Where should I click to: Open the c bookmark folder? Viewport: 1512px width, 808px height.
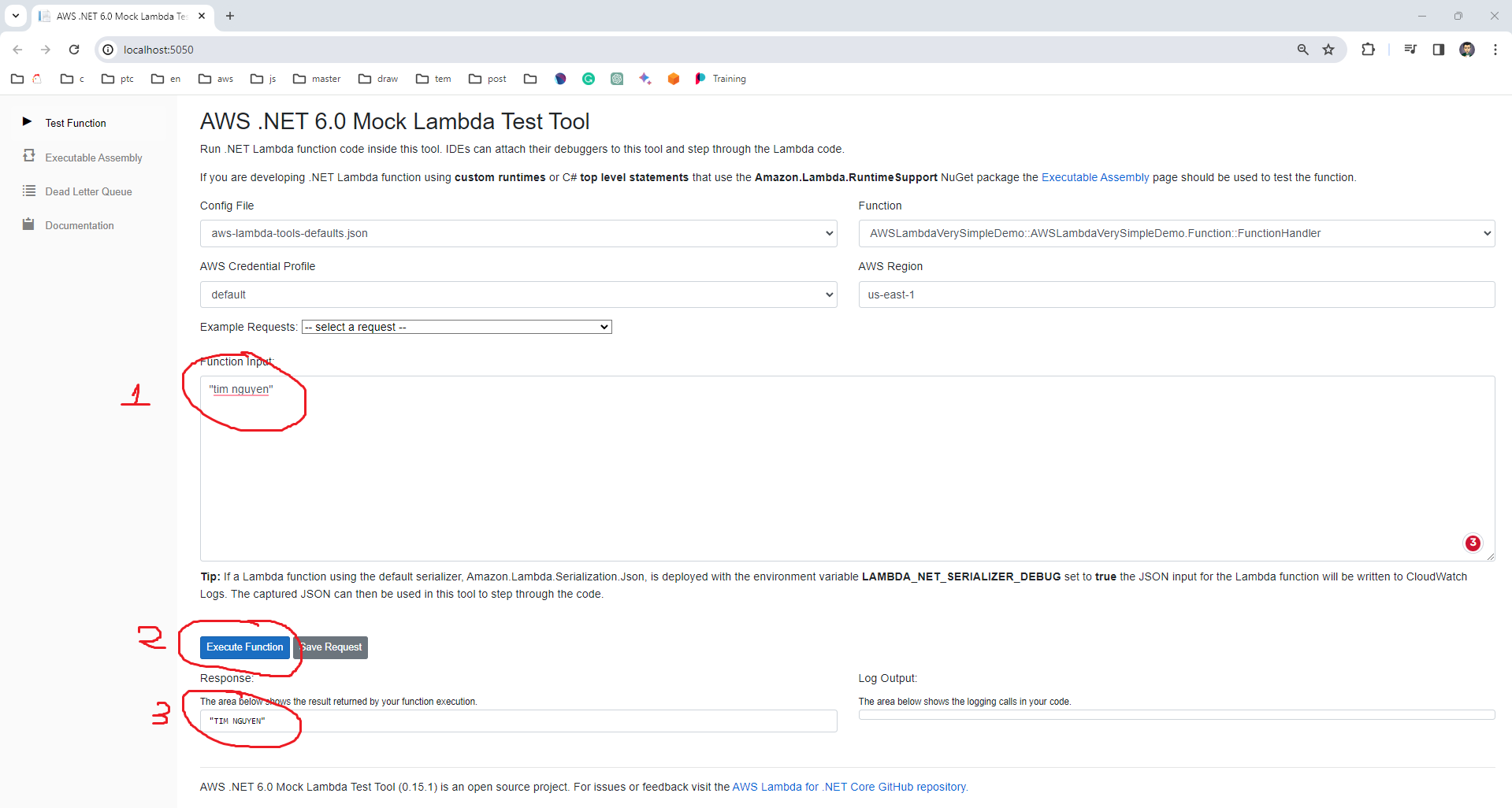coord(72,79)
